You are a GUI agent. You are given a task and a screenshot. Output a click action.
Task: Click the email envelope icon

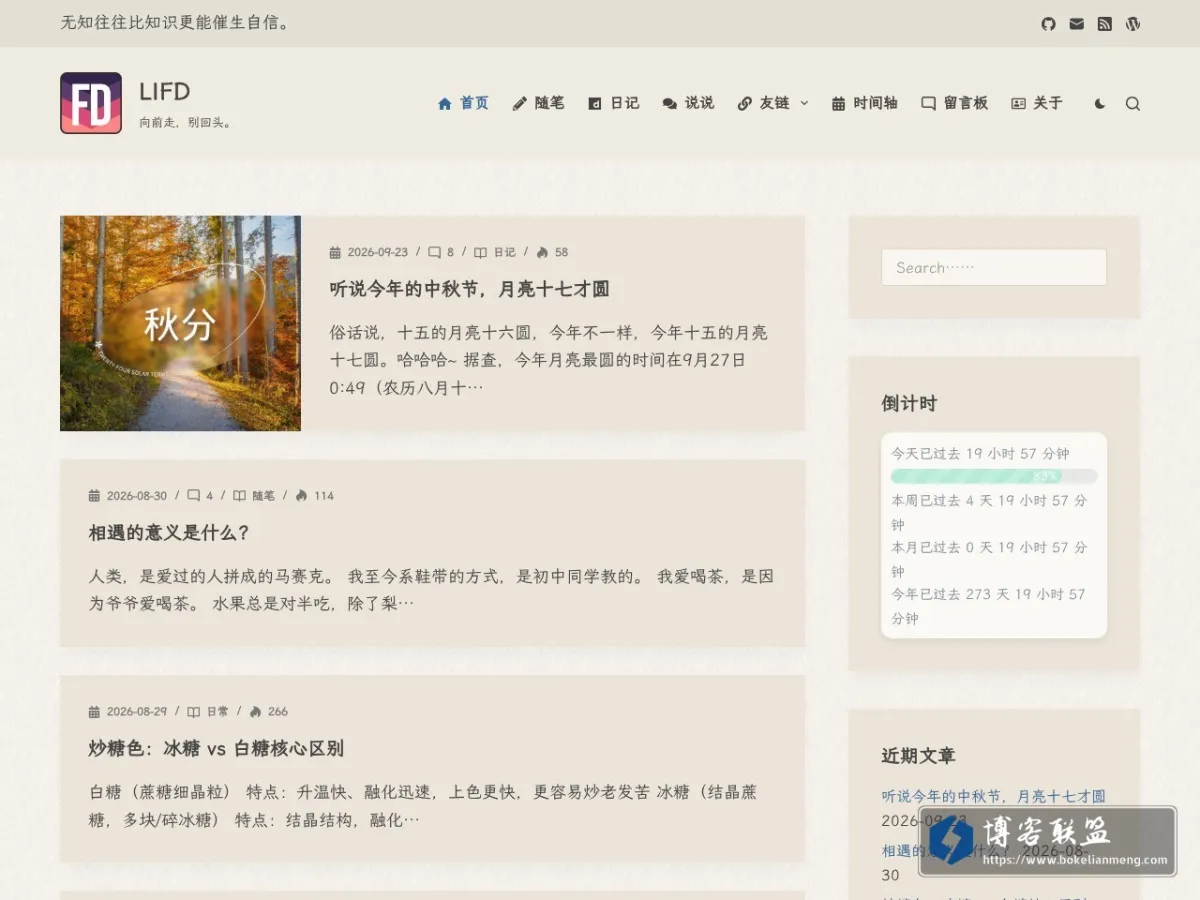click(1076, 23)
